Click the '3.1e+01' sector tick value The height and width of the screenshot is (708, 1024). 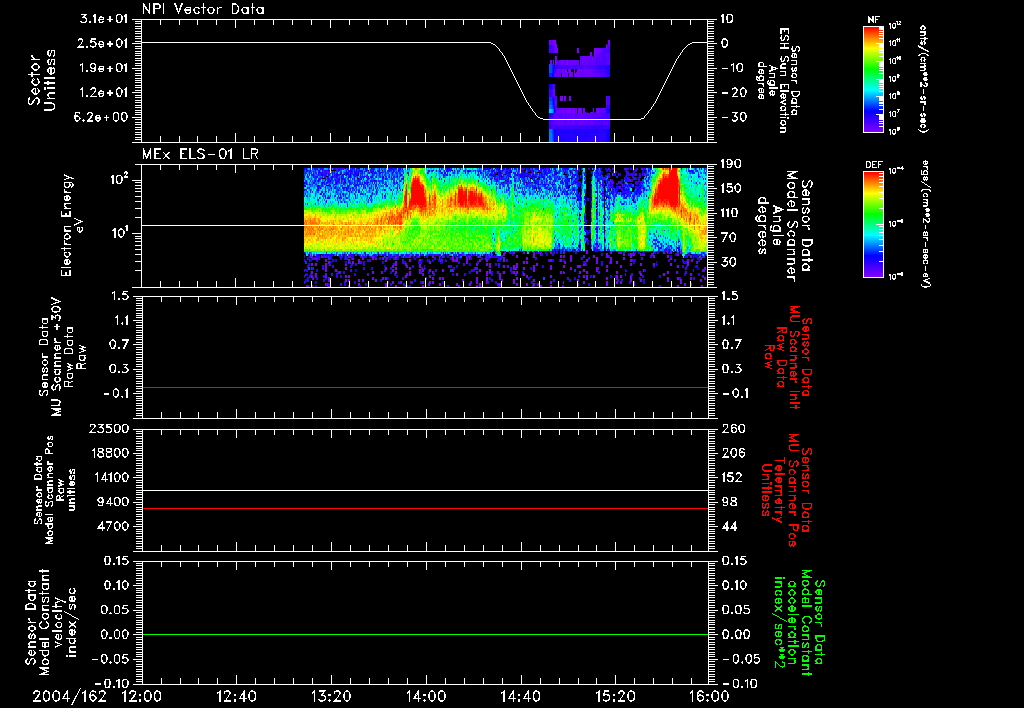104,19
